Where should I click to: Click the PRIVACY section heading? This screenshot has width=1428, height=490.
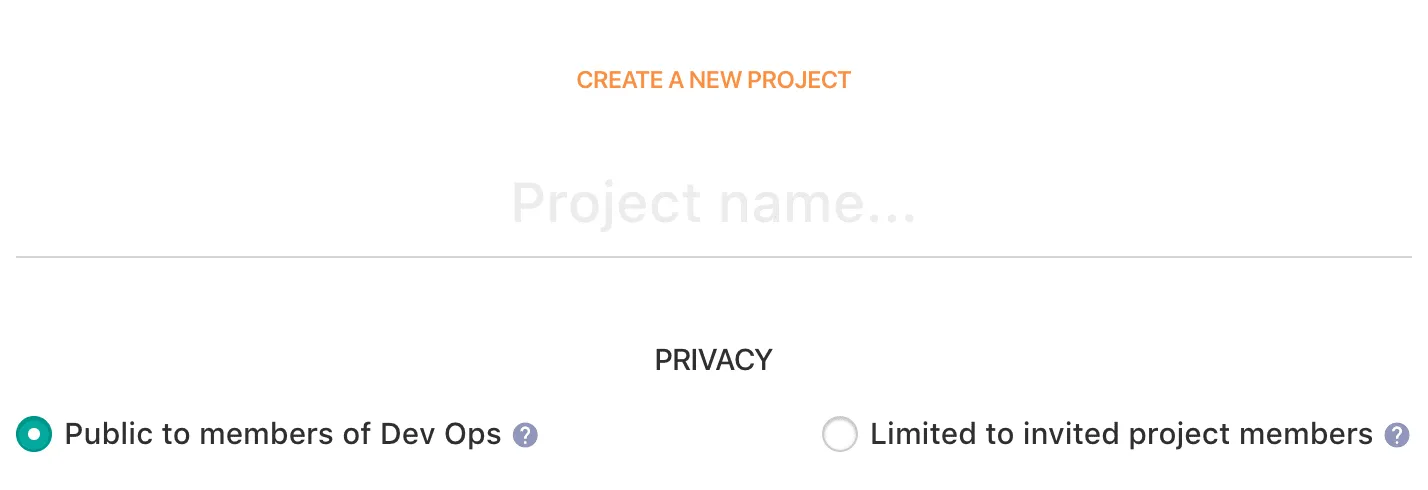[713, 360]
